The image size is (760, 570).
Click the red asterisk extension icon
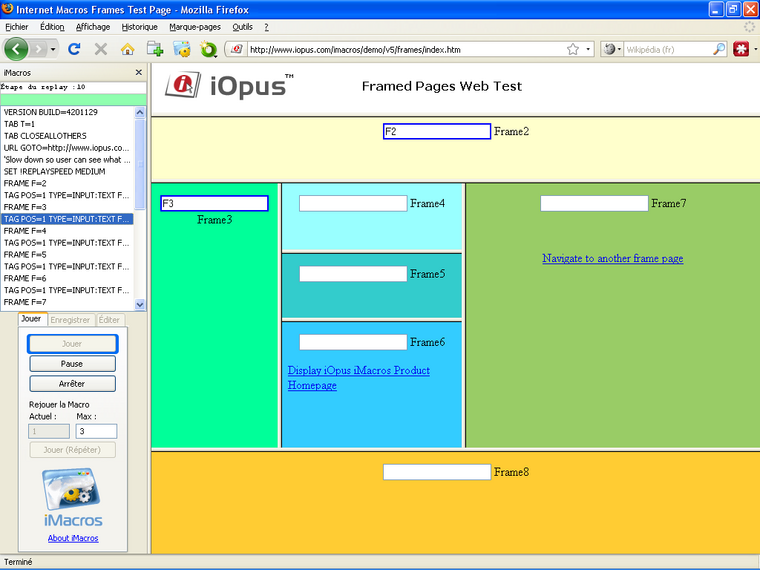(741, 49)
